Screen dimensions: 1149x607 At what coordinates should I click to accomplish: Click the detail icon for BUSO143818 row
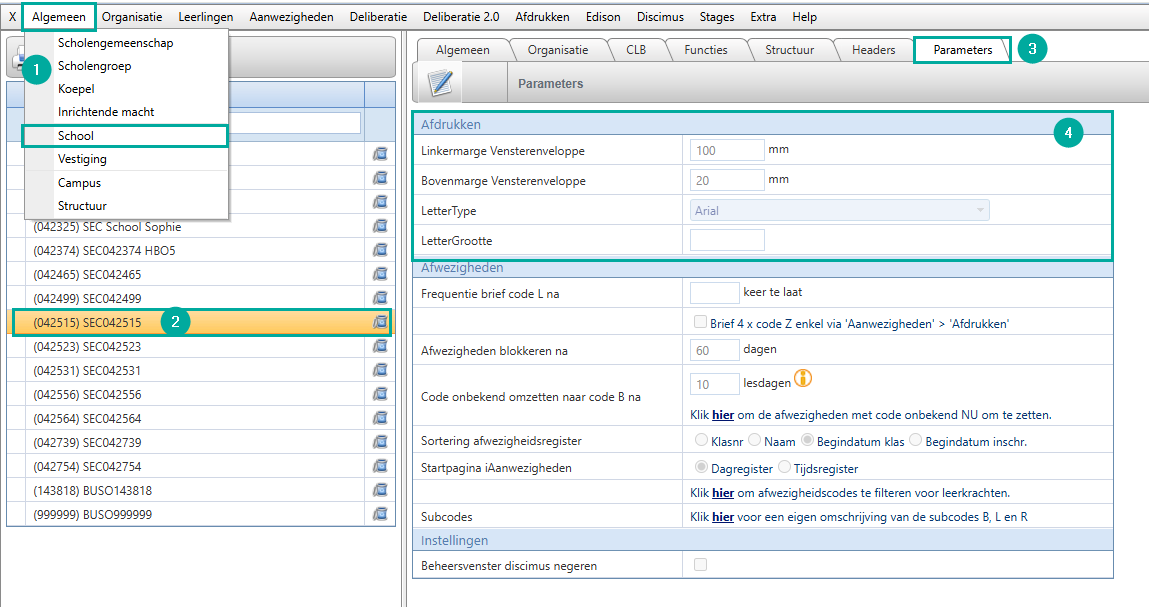pyautogui.click(x=380, y=490)
